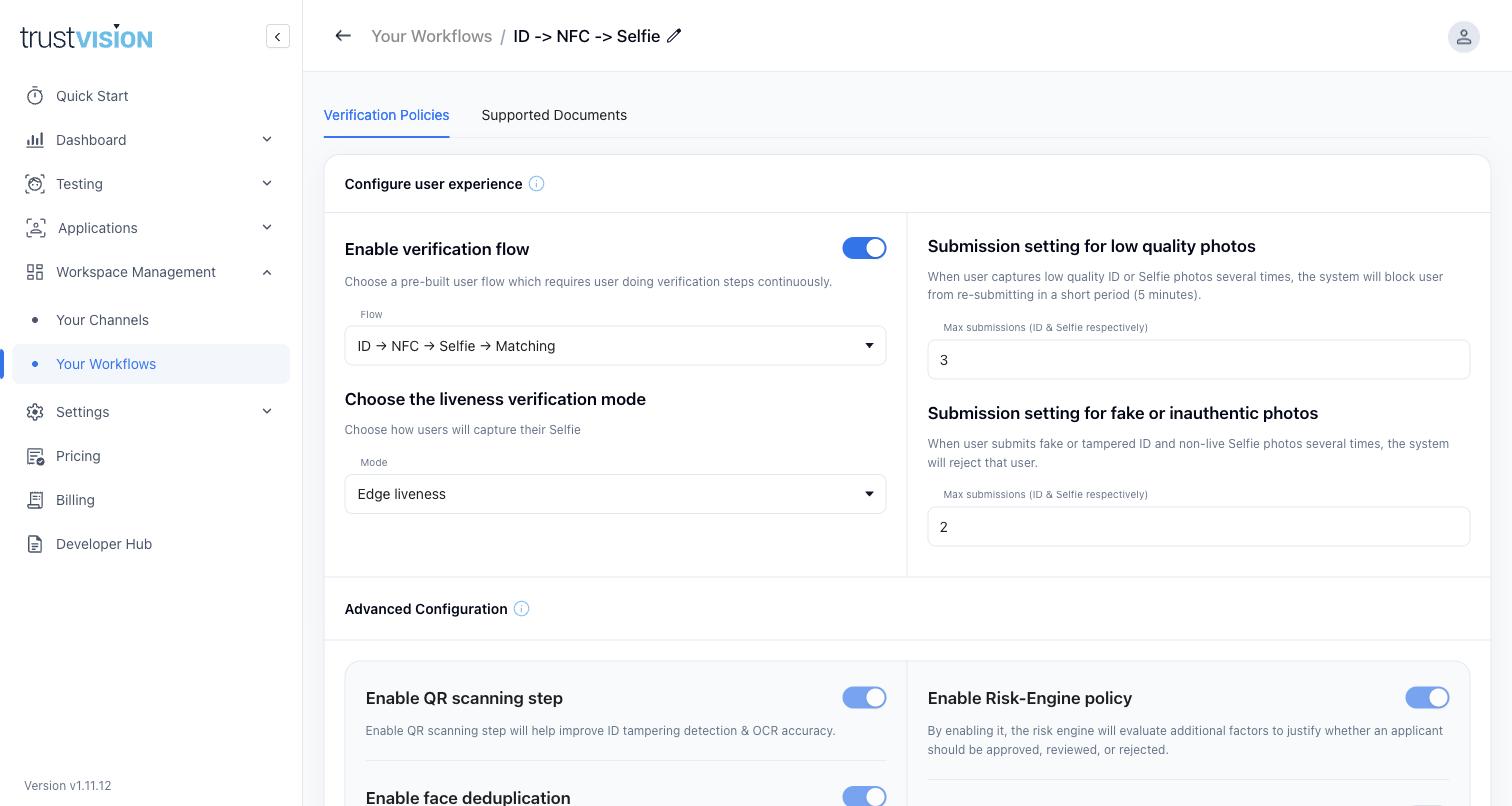1512x806 pixels.
Task: Click the Testing face icon
Action: coord(35,184)
